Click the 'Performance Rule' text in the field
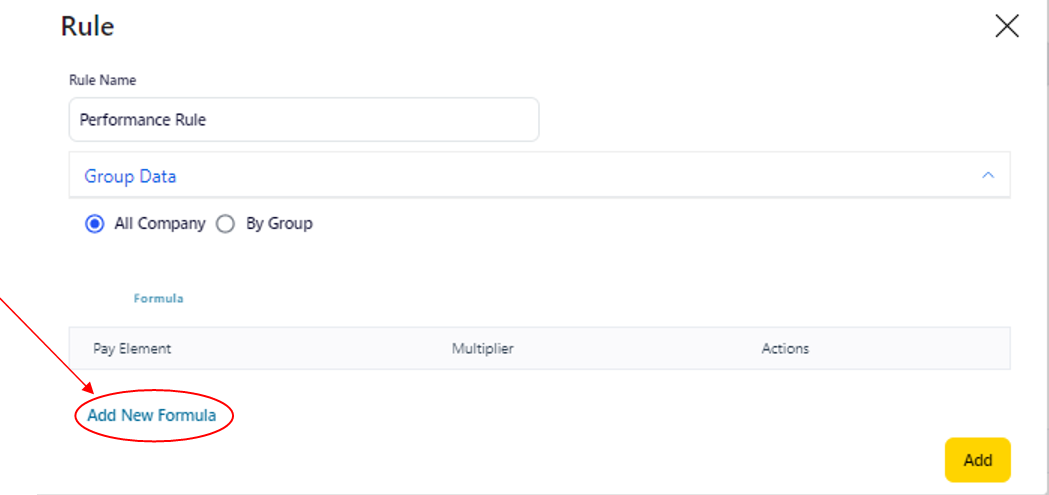 142,120
